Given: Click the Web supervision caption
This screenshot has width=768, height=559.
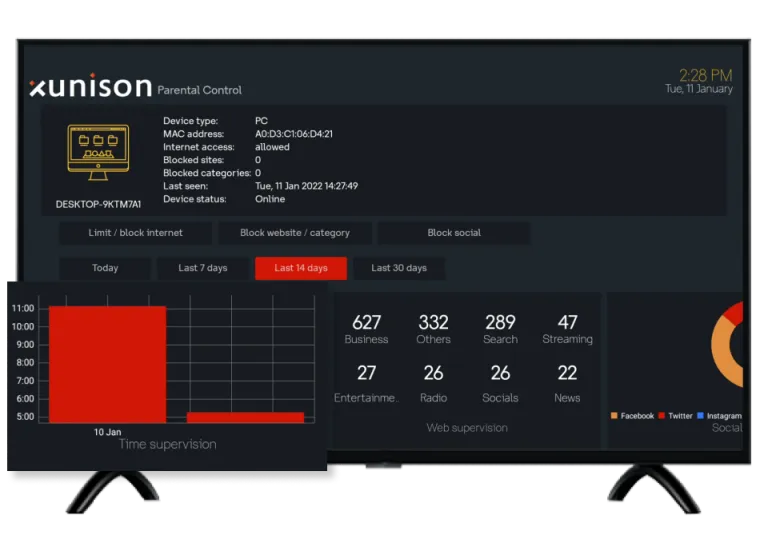Looking at the screenshot, I should [467, 428].
